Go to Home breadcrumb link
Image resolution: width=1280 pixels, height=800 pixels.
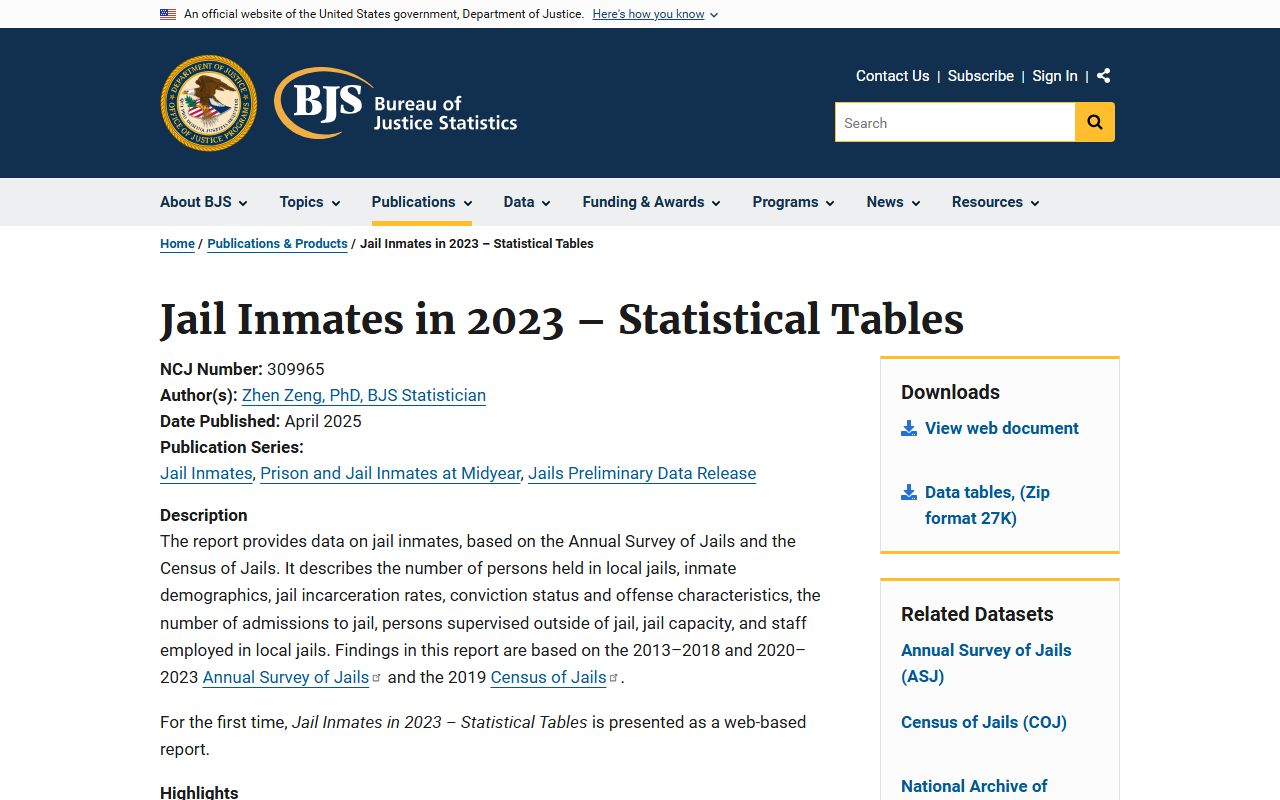177,243
